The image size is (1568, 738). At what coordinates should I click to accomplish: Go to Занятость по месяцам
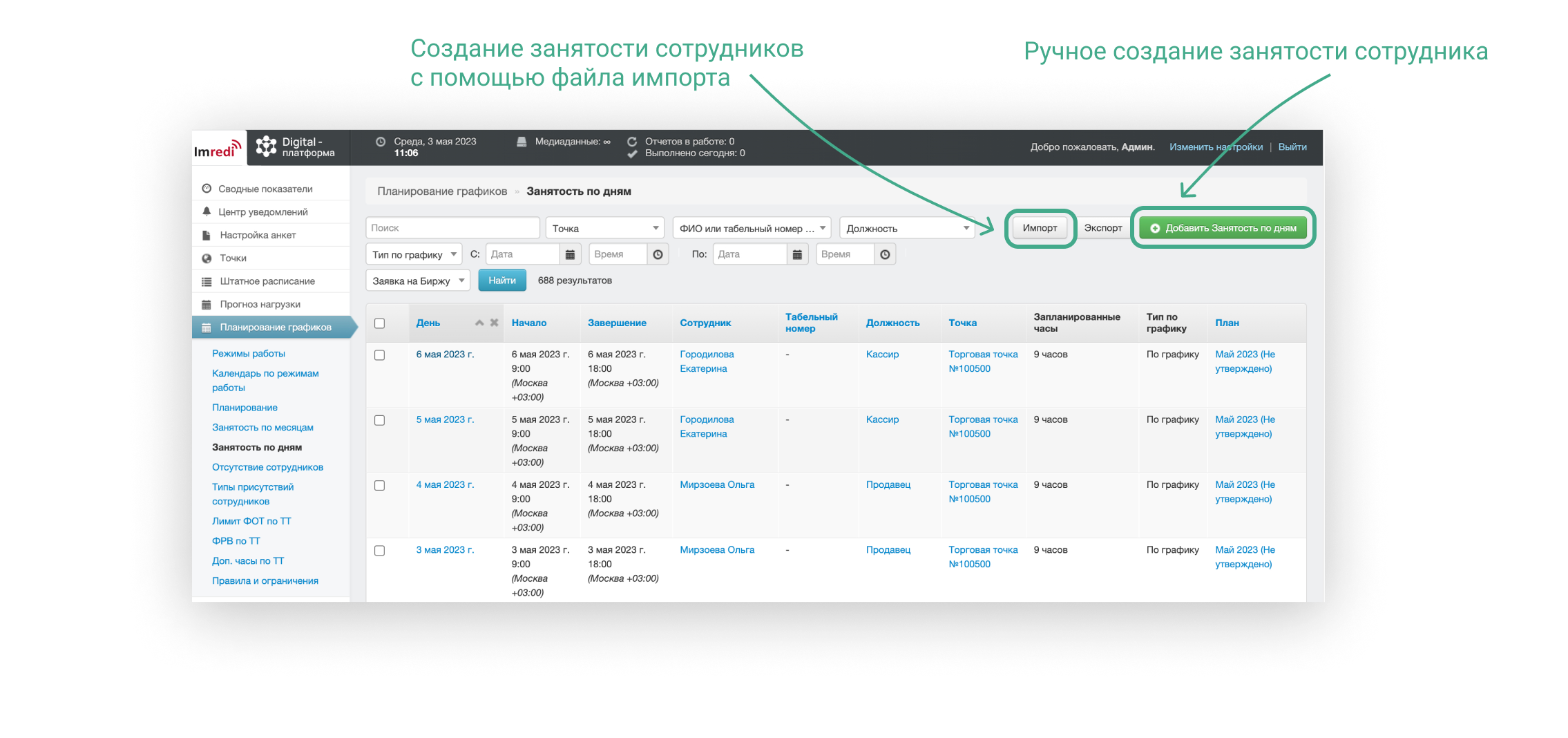pos(262,427)
